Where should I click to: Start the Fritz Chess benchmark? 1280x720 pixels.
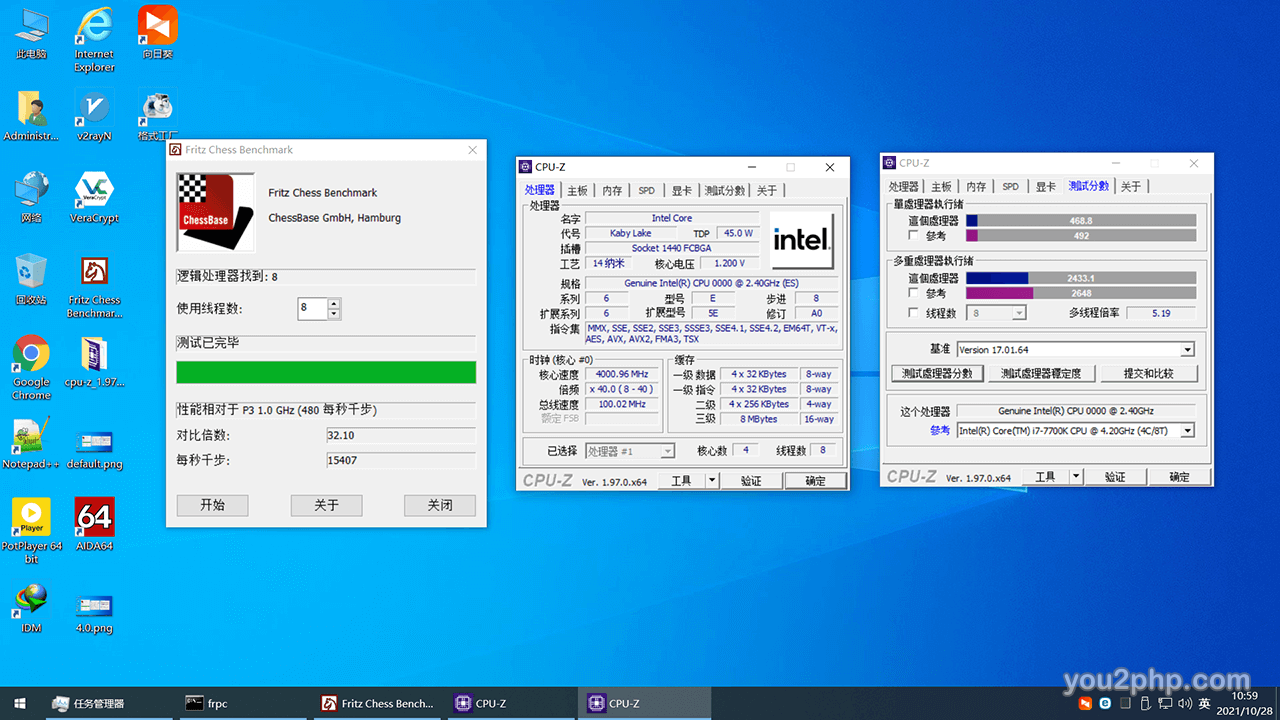click(x=213, y=505)
